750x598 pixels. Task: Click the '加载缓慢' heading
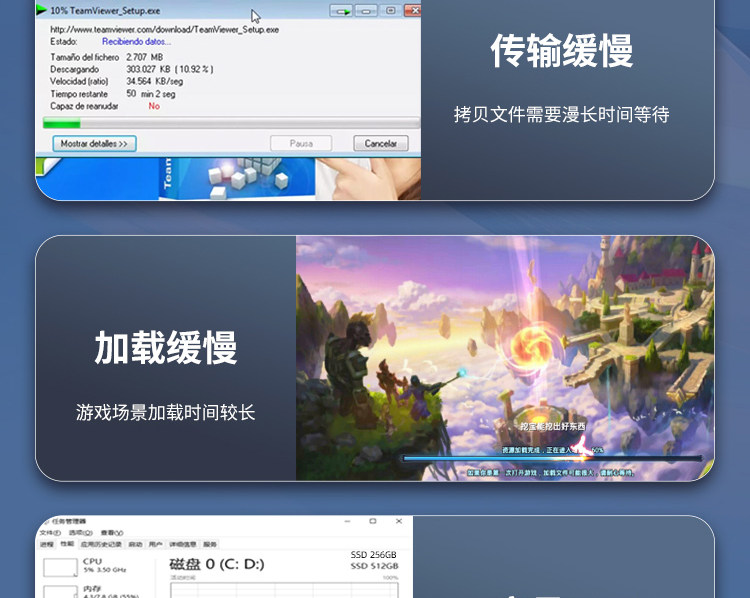click(165, 348)
